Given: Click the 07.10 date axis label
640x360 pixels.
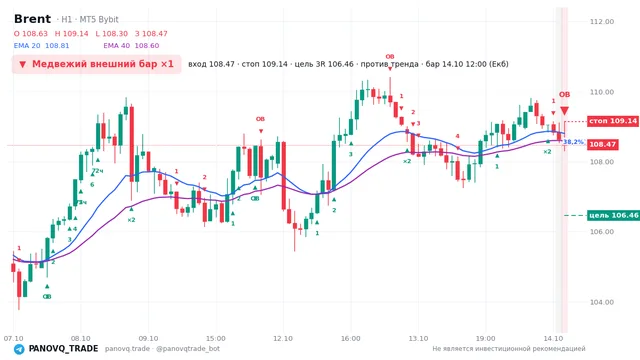Looking at the screenshot, I should click(13, 338).
